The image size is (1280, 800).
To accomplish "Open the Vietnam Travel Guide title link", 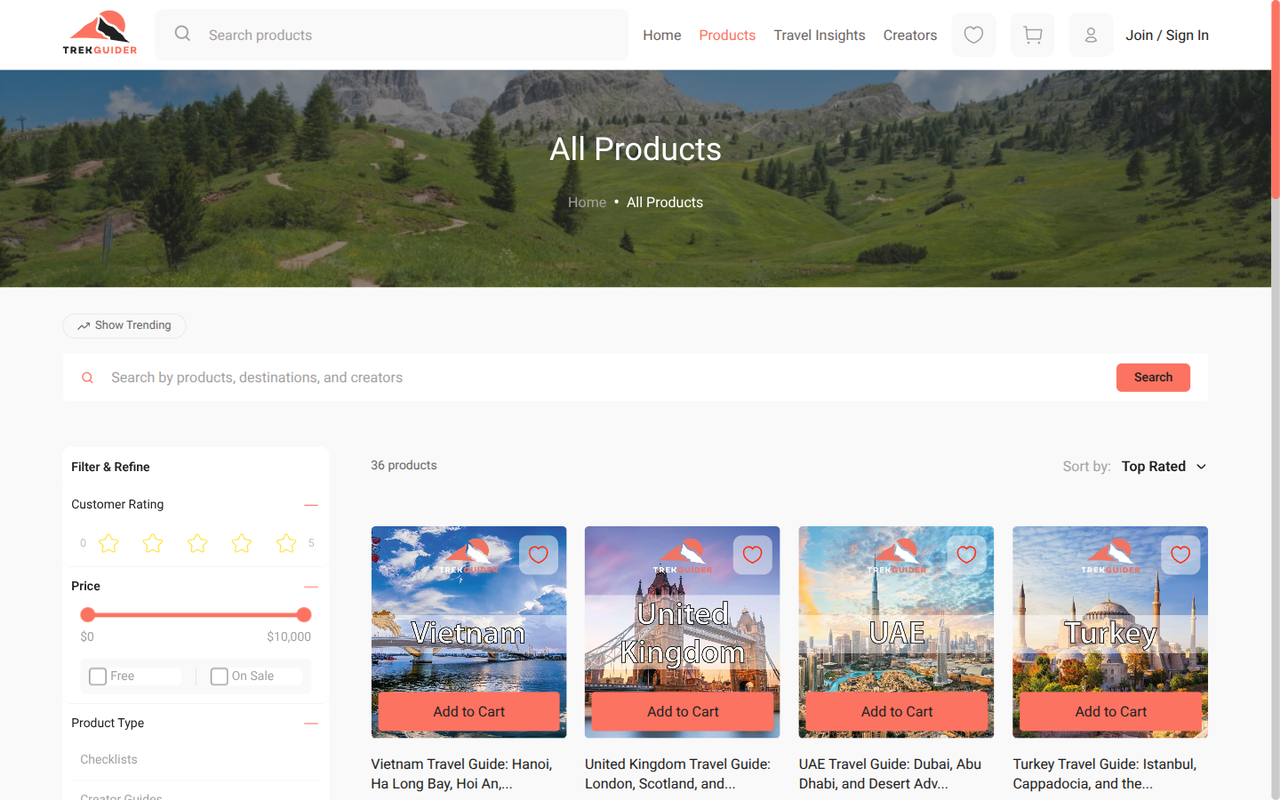I will pos(462,774).
